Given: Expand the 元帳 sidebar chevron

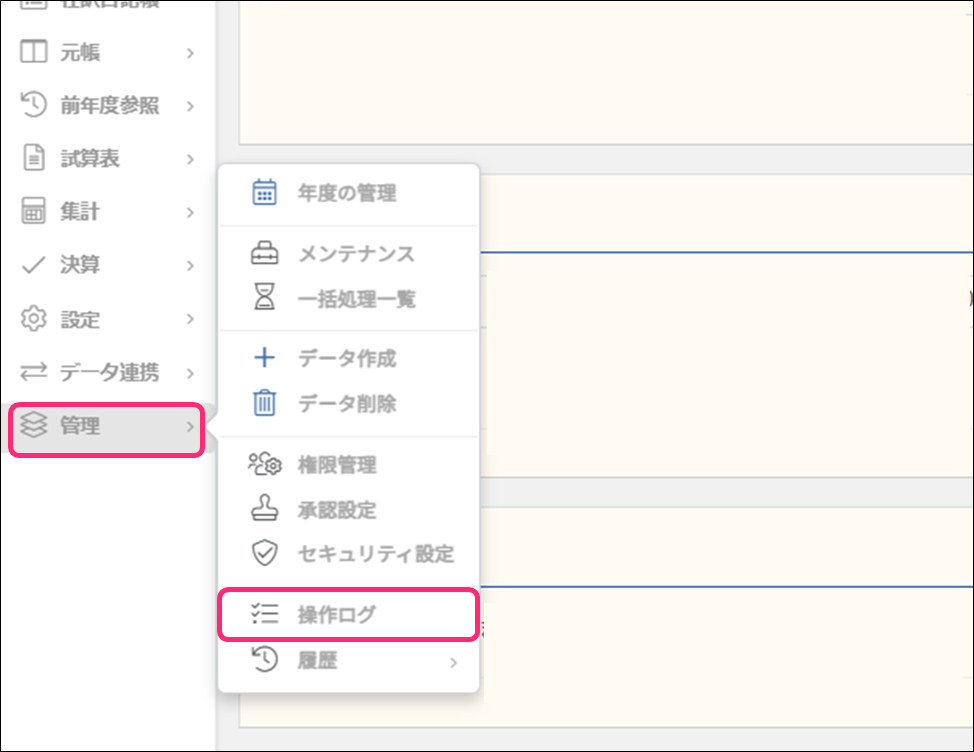Looking at the screenshot, I should [190, 53].
